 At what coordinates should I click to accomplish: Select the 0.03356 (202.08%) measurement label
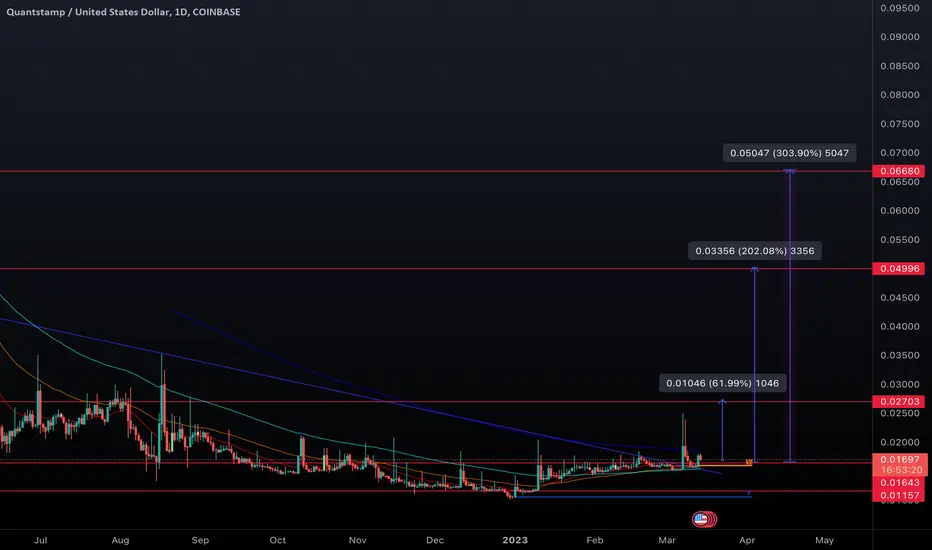755,251
